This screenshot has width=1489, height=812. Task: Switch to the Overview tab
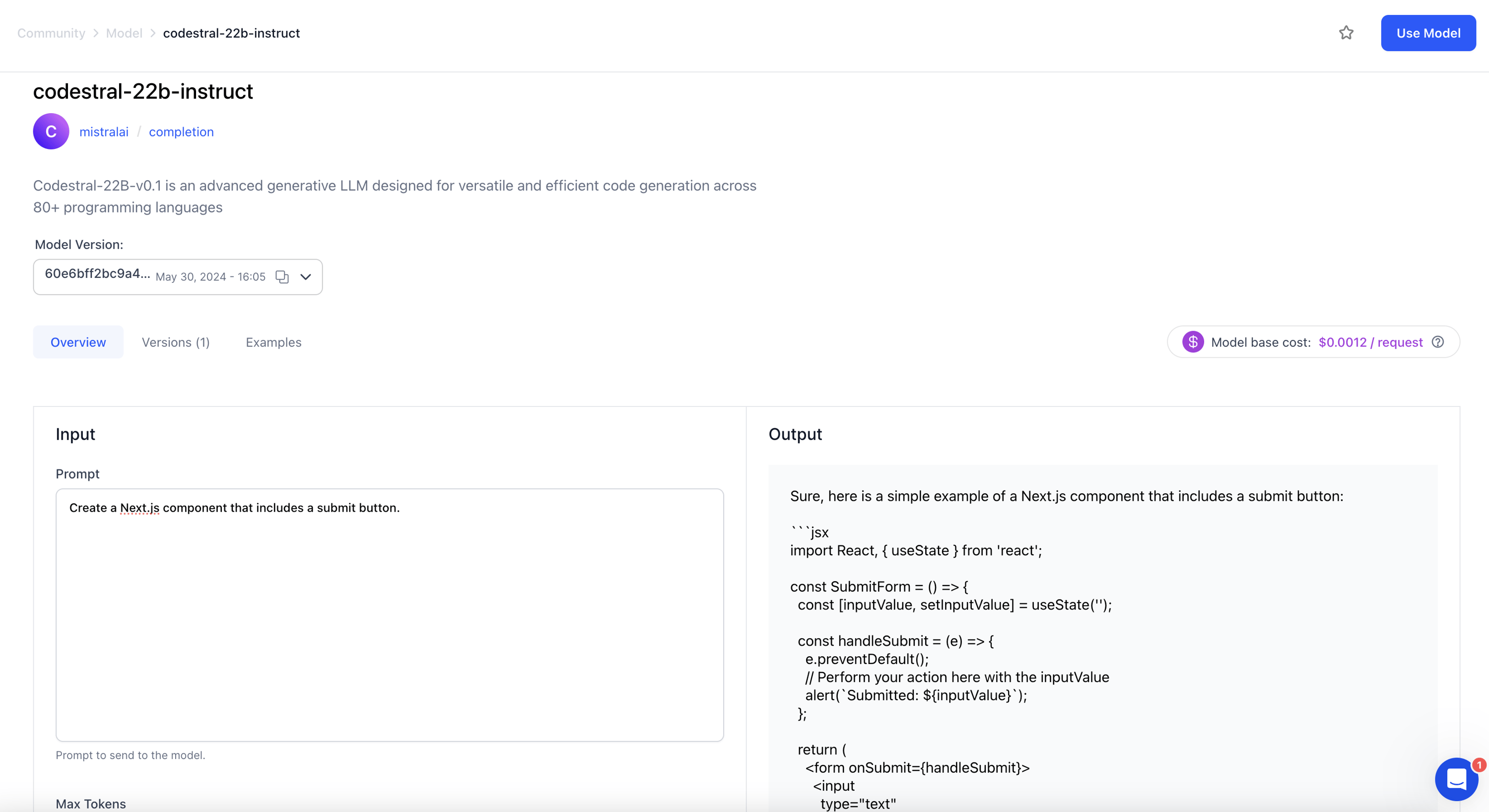coord(78,342)
